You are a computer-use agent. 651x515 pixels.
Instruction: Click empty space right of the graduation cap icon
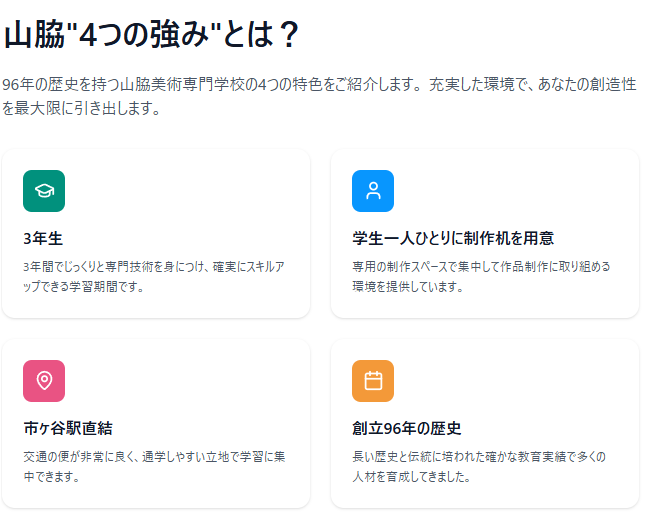[180, 191]
